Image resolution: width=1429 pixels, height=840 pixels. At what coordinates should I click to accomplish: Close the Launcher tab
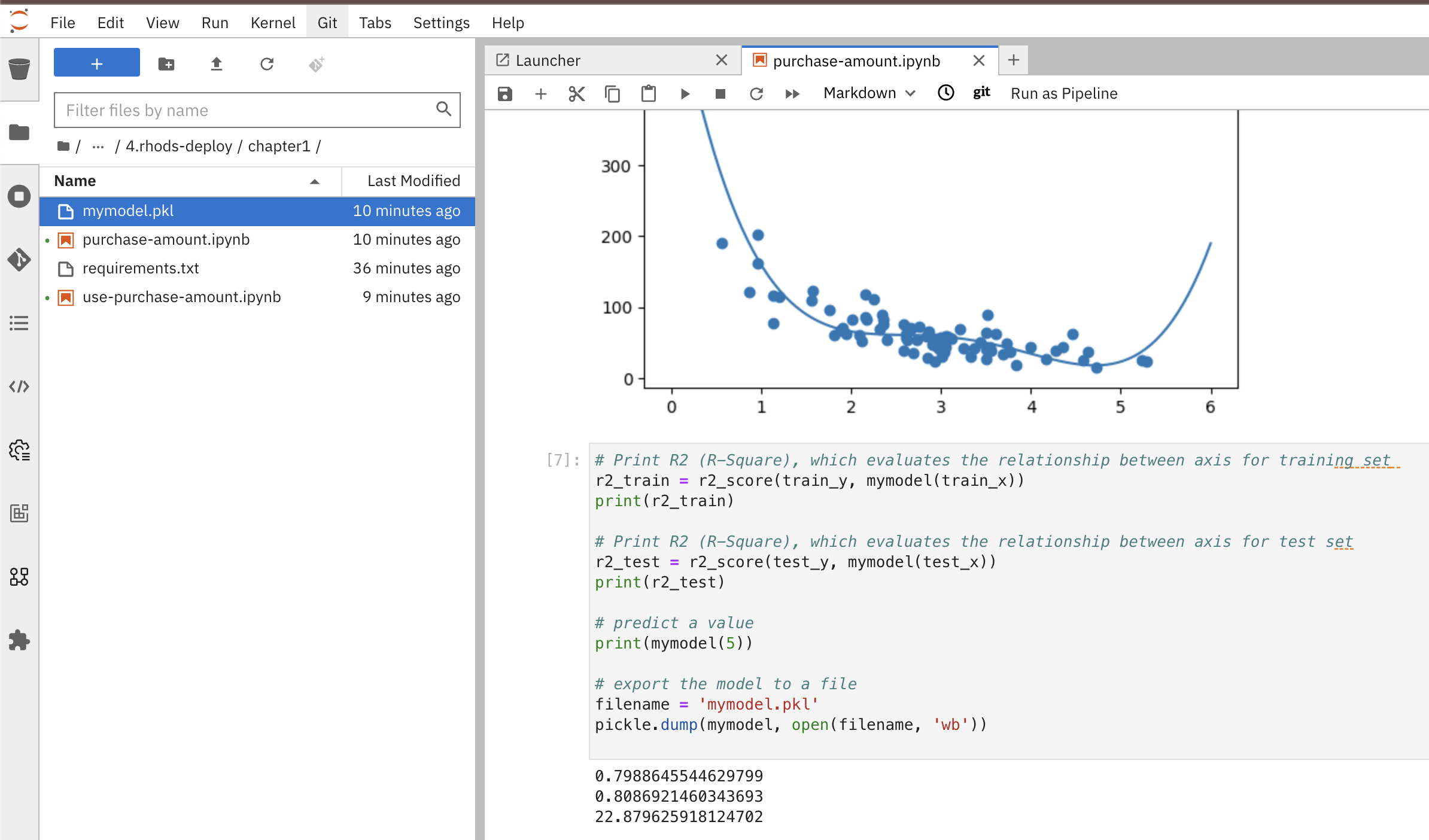click(x=722, y=60)
